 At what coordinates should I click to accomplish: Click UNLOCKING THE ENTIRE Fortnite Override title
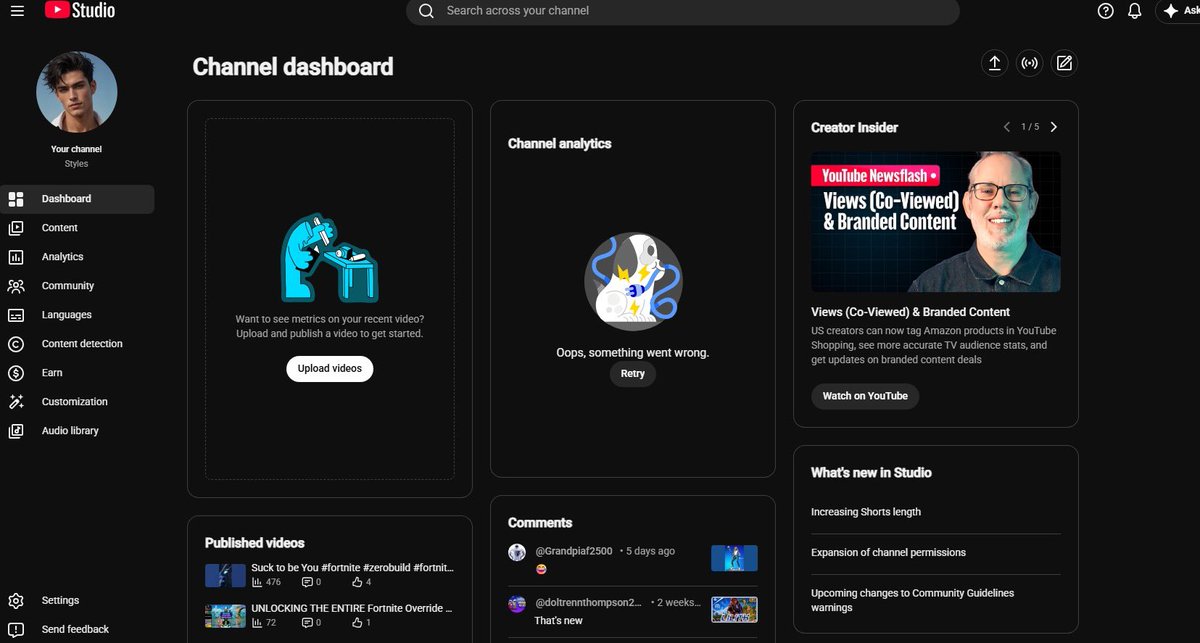pos(353,608)
